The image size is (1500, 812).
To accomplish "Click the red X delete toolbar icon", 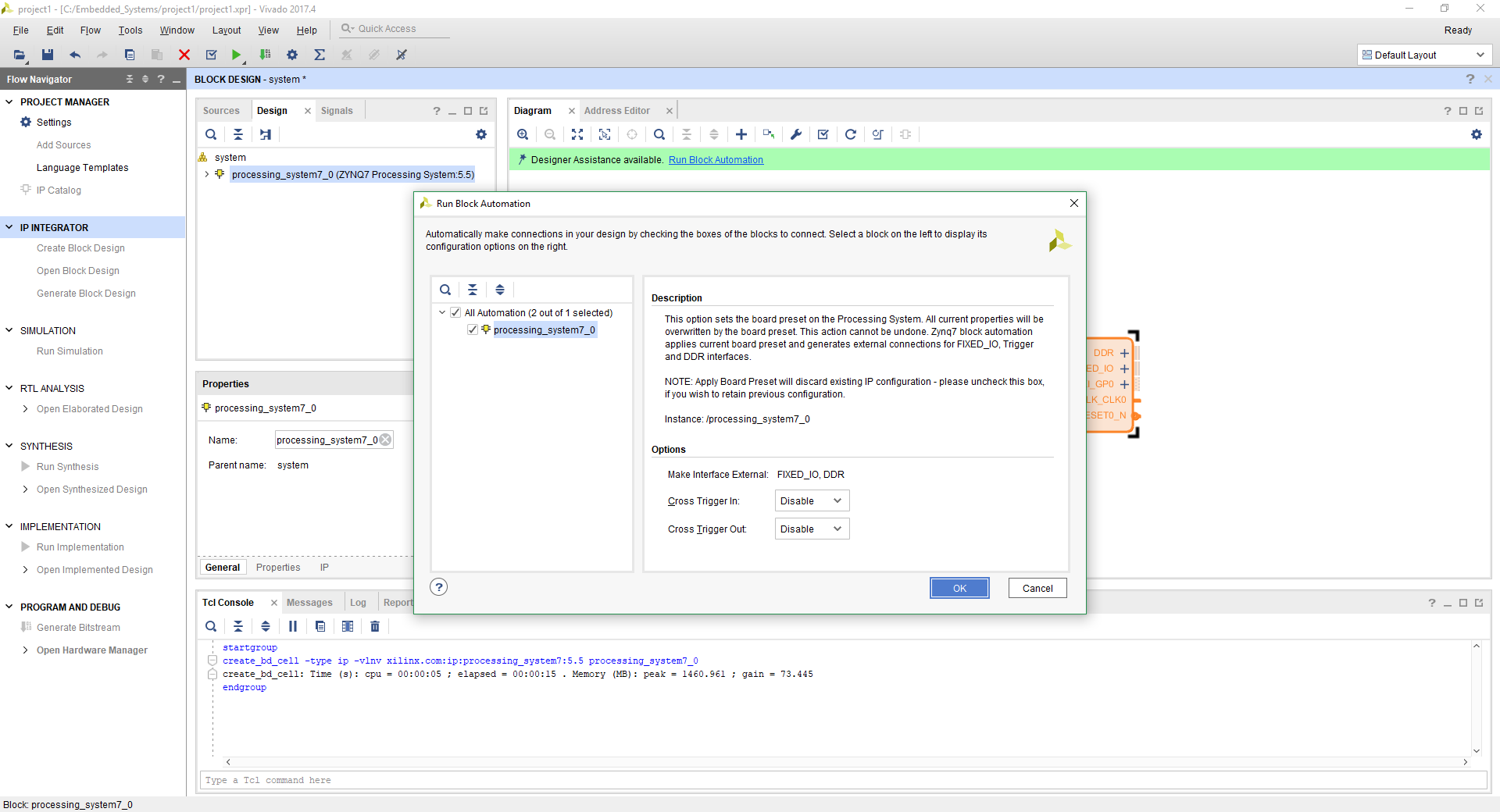I will tap(184, 55).
